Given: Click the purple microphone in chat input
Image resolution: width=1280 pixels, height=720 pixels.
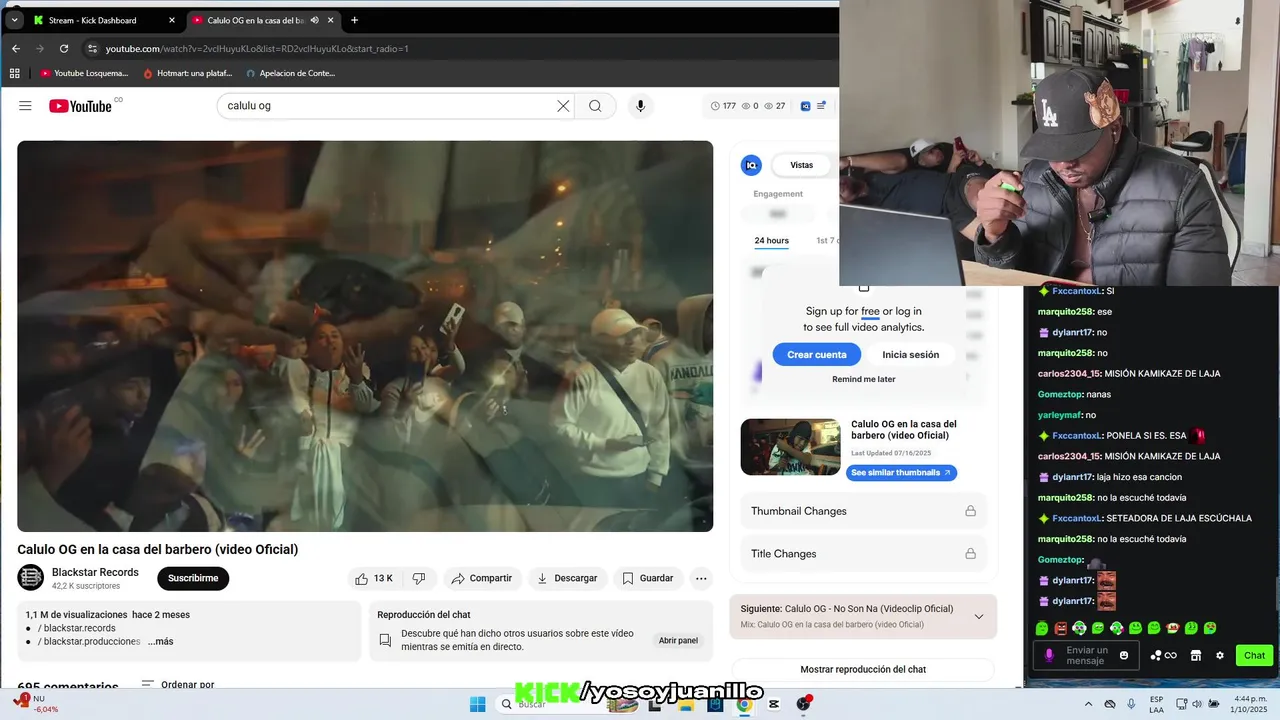Looking at the screenshot, I should point(1049,656).
